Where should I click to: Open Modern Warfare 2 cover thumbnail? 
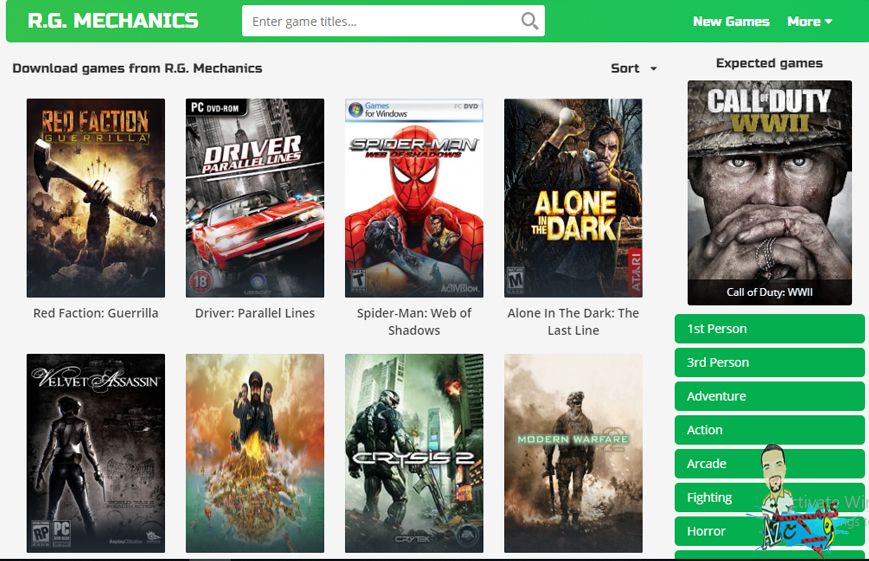[x=573, y=453]
